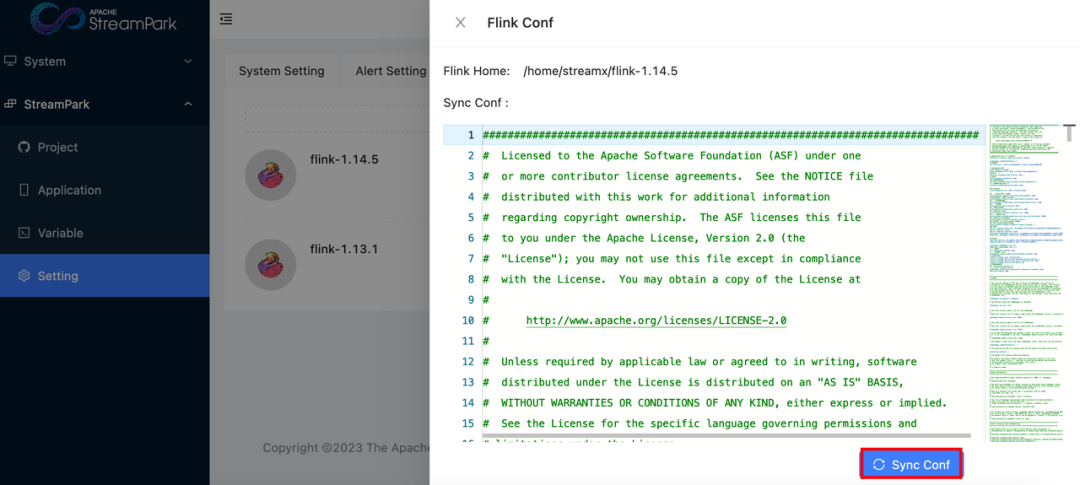Collapse the StreamPark menu chevron
1080x485 pixels.
coord(188,104)
